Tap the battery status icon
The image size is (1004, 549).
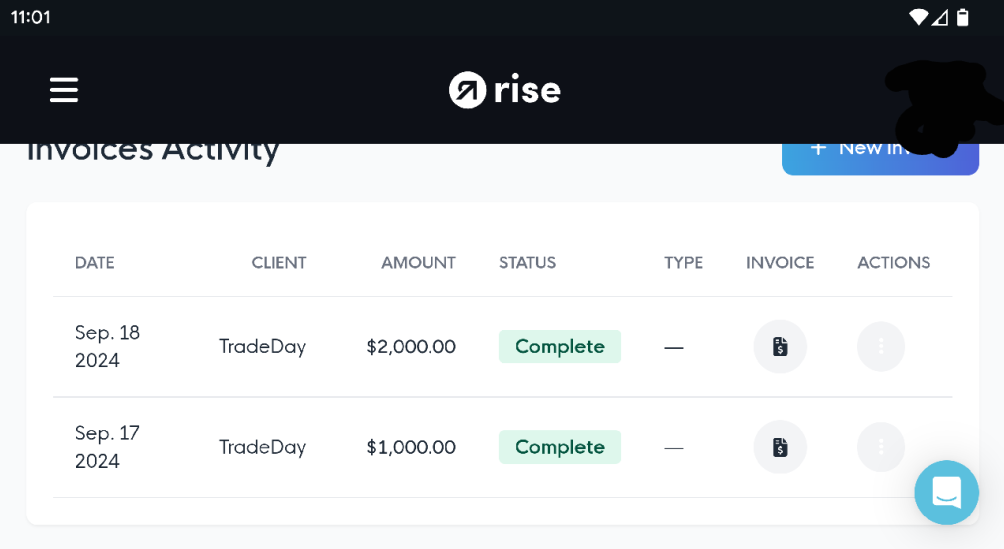pyautogui.click(x=963, y=17)
